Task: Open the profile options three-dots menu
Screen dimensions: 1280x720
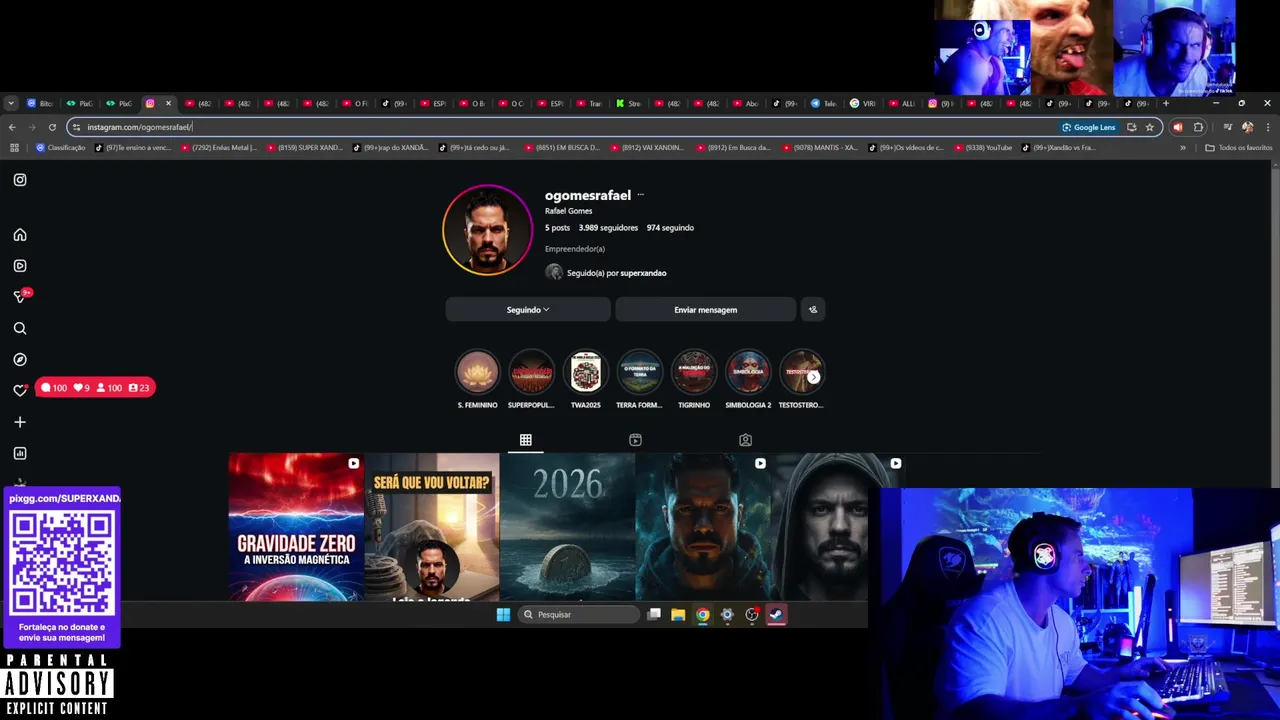Action: 641,195
